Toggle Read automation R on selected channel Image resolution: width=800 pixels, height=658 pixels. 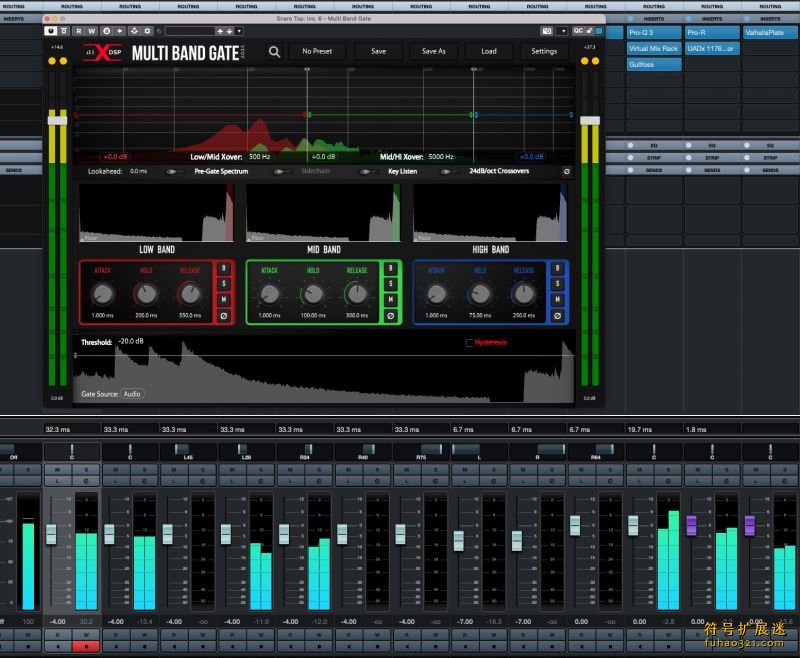coord(58,635)
